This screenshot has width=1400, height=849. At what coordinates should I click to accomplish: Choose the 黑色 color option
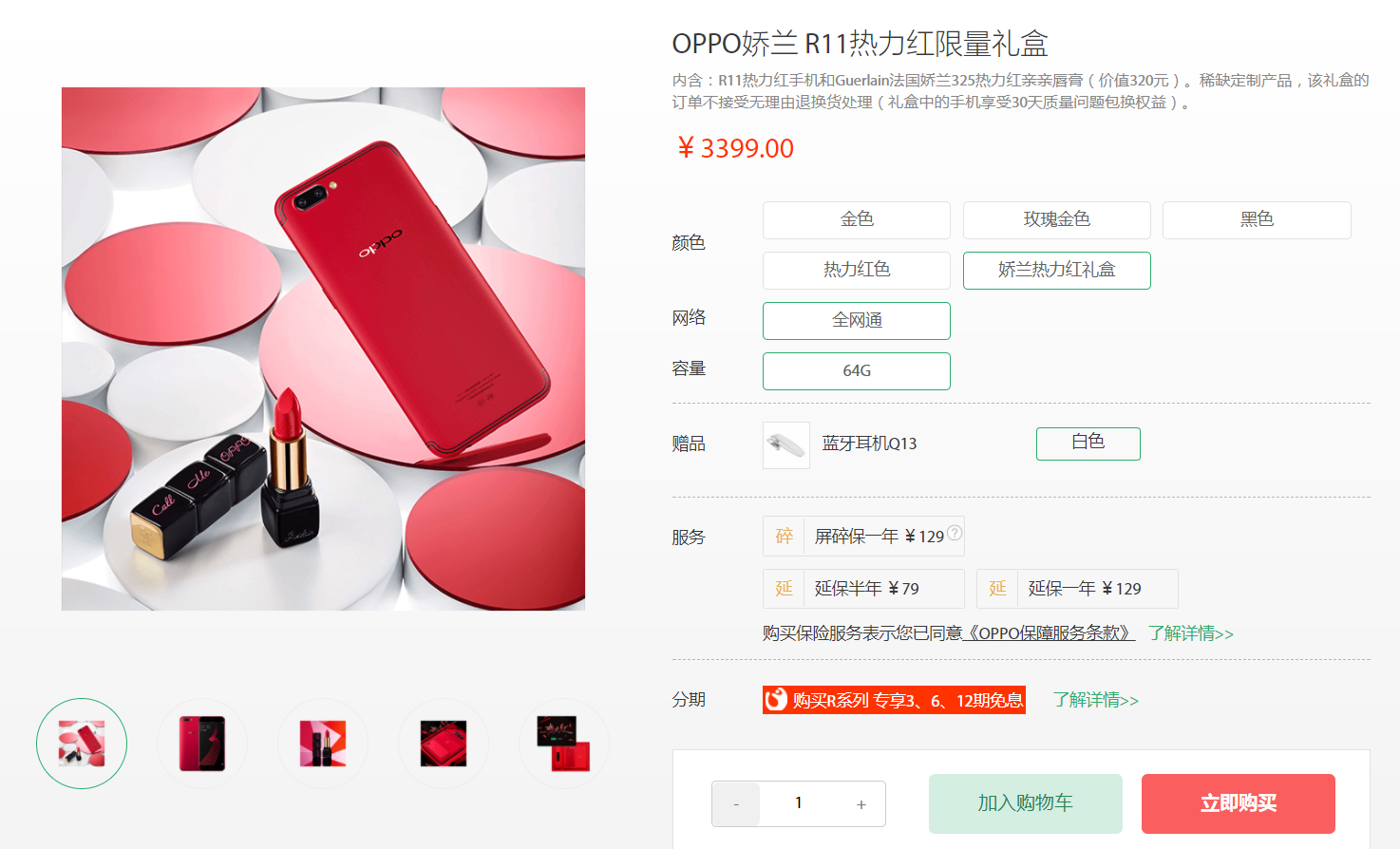pos(1257,220)
